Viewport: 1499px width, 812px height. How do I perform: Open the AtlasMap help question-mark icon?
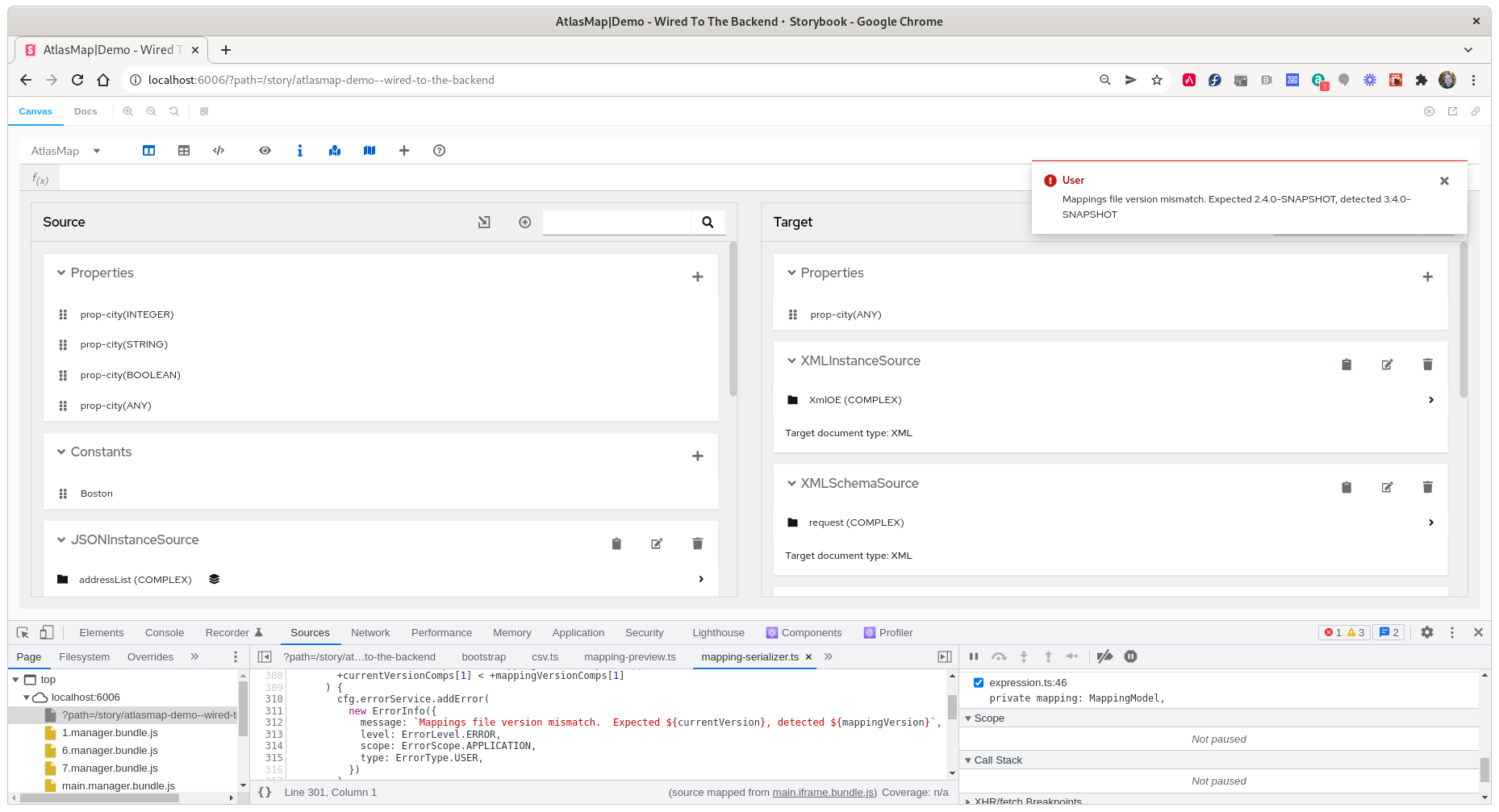pyautogui.click(x=439, y=150)
